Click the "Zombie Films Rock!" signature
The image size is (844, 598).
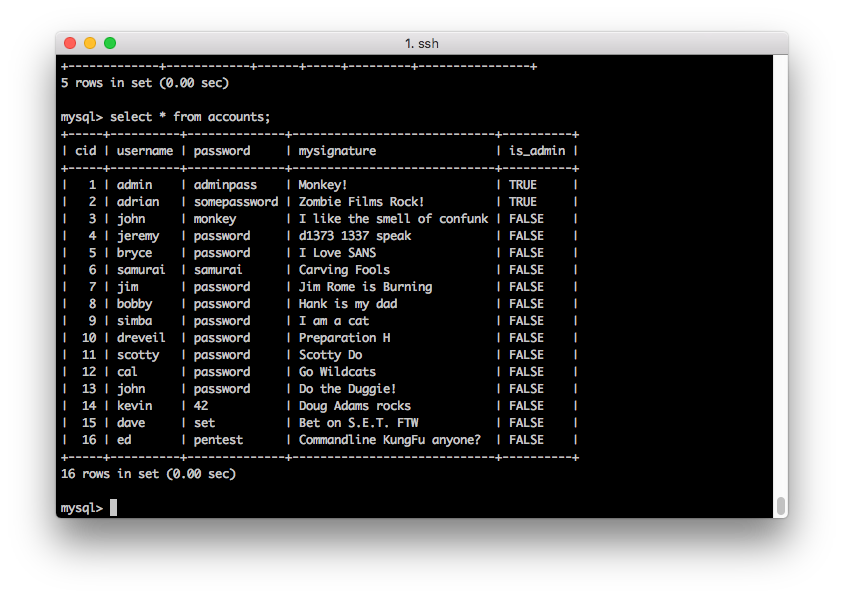pos(361,202)
